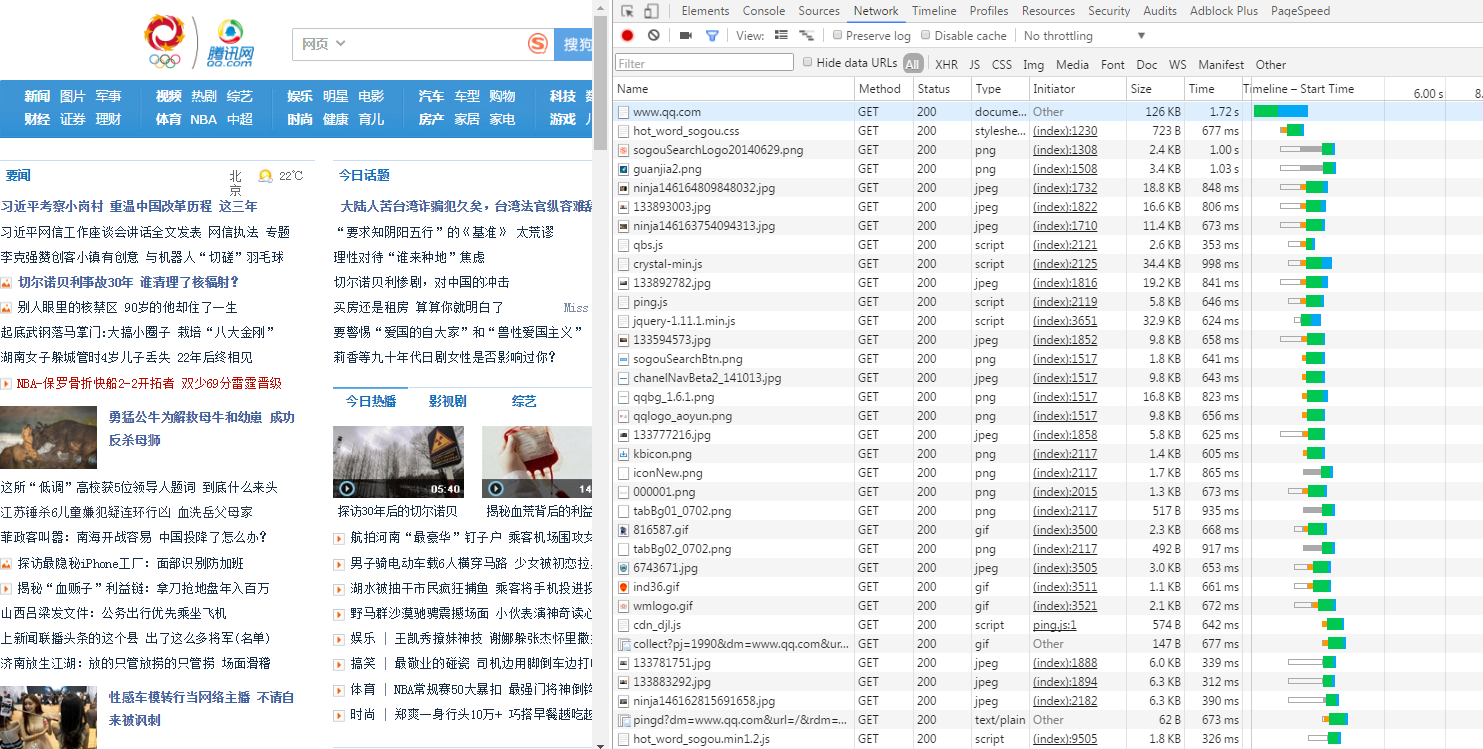Click file icon beside kbicon.png
The width and height of the screenshot is (1483, 749).
[623, 454]
